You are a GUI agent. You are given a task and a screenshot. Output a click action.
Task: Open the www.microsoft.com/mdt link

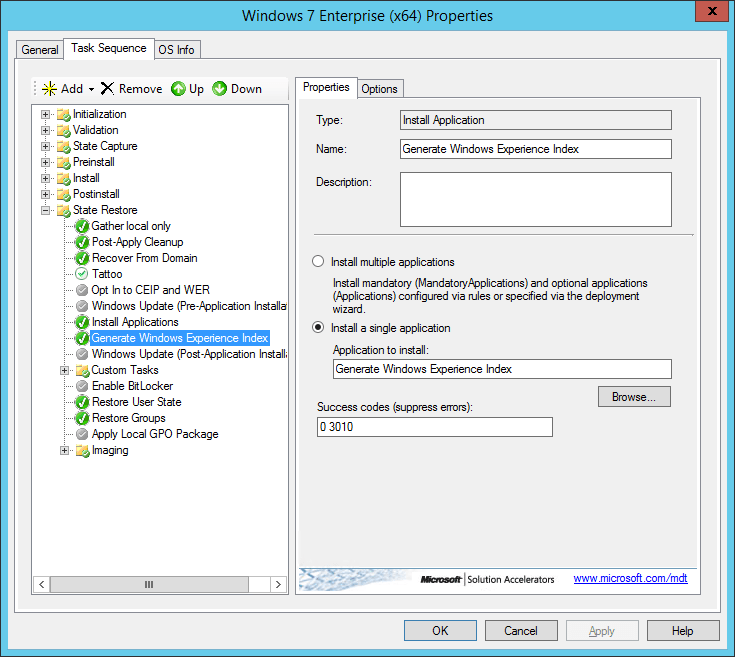point(630,578)
